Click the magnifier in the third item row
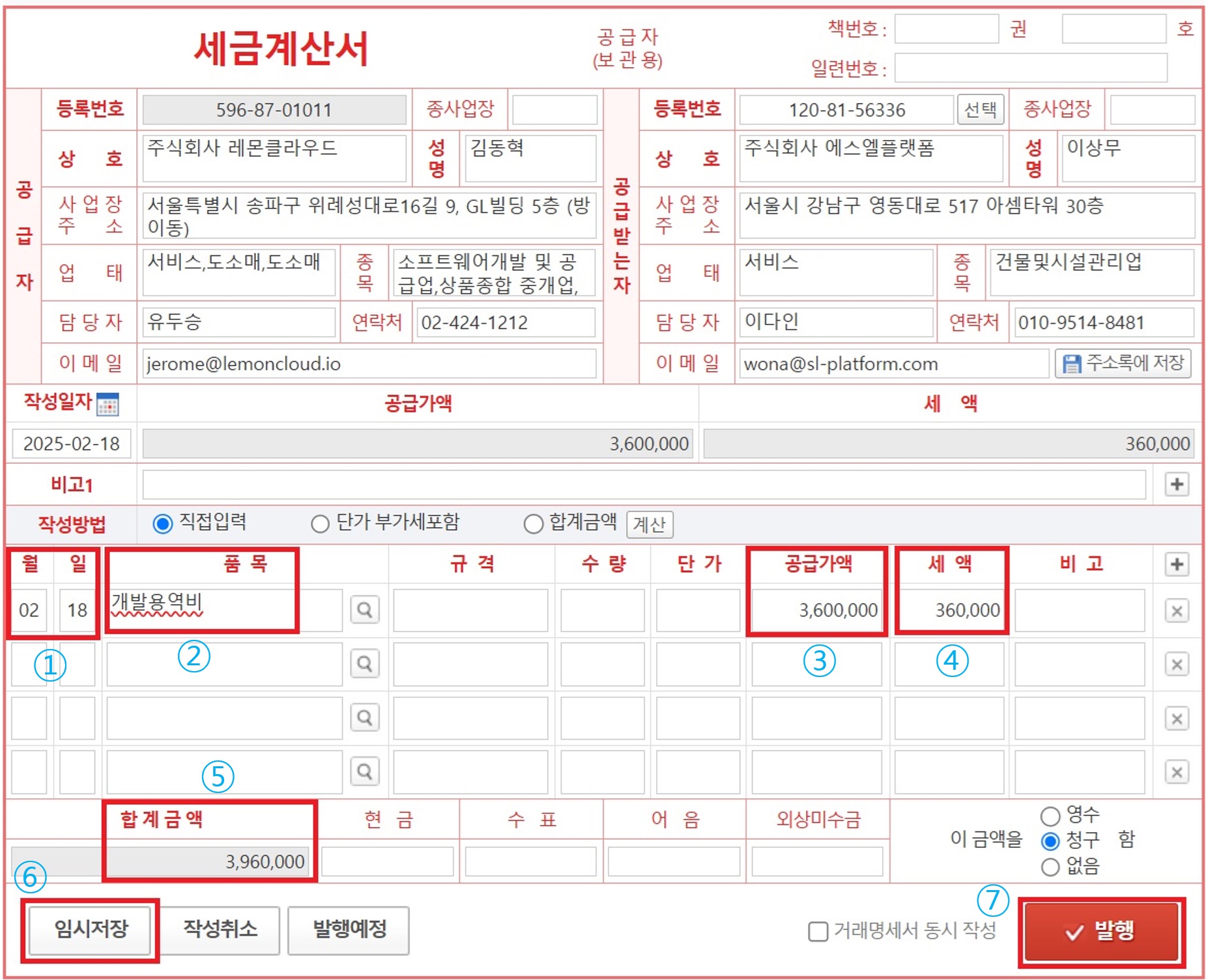This screenshot has width=1206, height=980. point(365,717)
